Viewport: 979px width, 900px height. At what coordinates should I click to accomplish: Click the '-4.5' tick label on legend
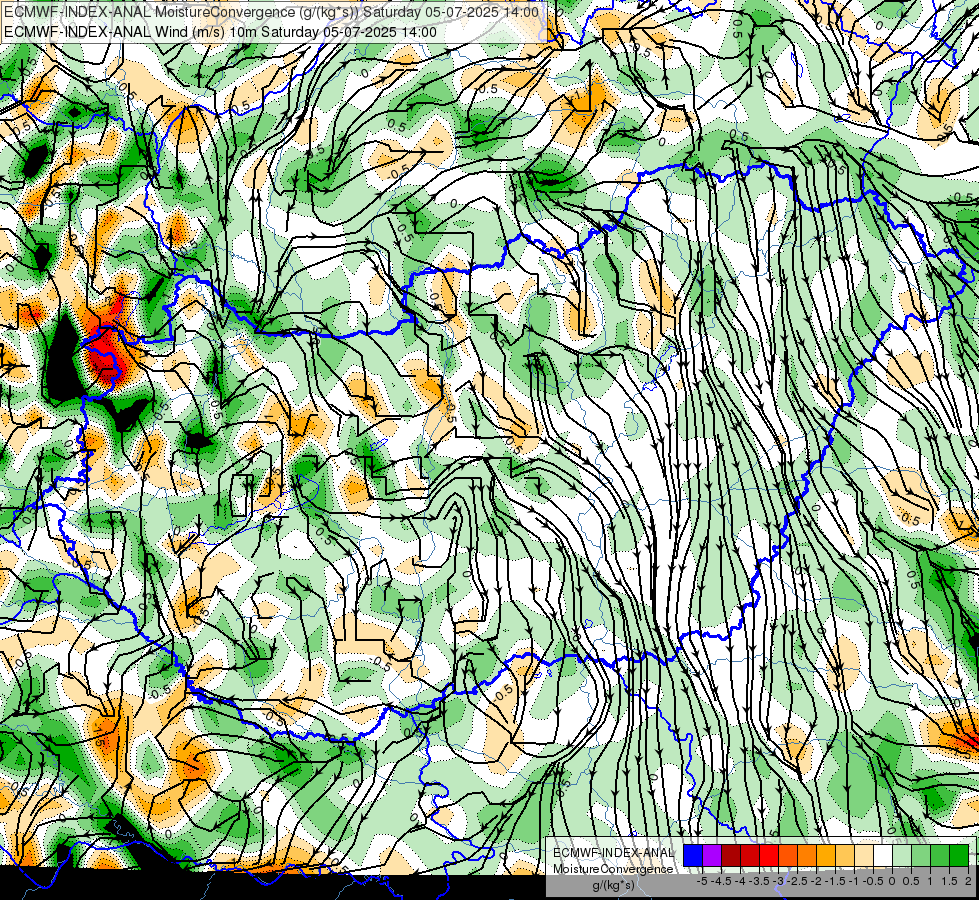coord(723,881)
